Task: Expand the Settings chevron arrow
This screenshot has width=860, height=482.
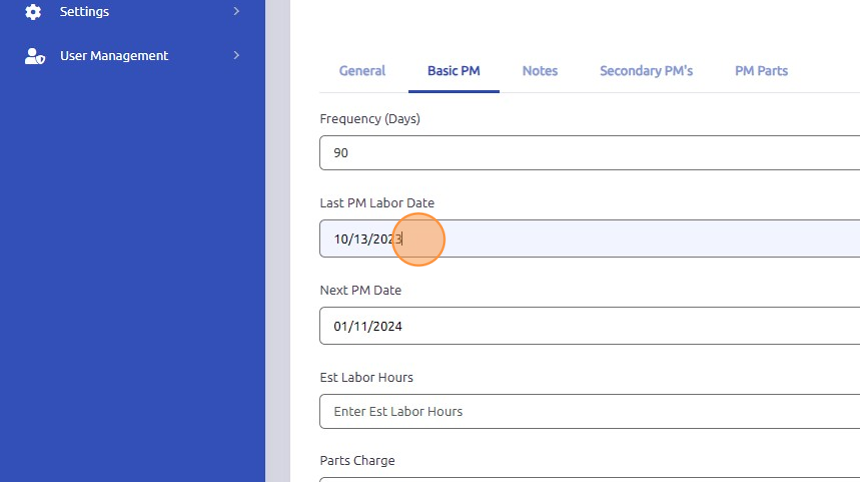Action: [236, 11]
